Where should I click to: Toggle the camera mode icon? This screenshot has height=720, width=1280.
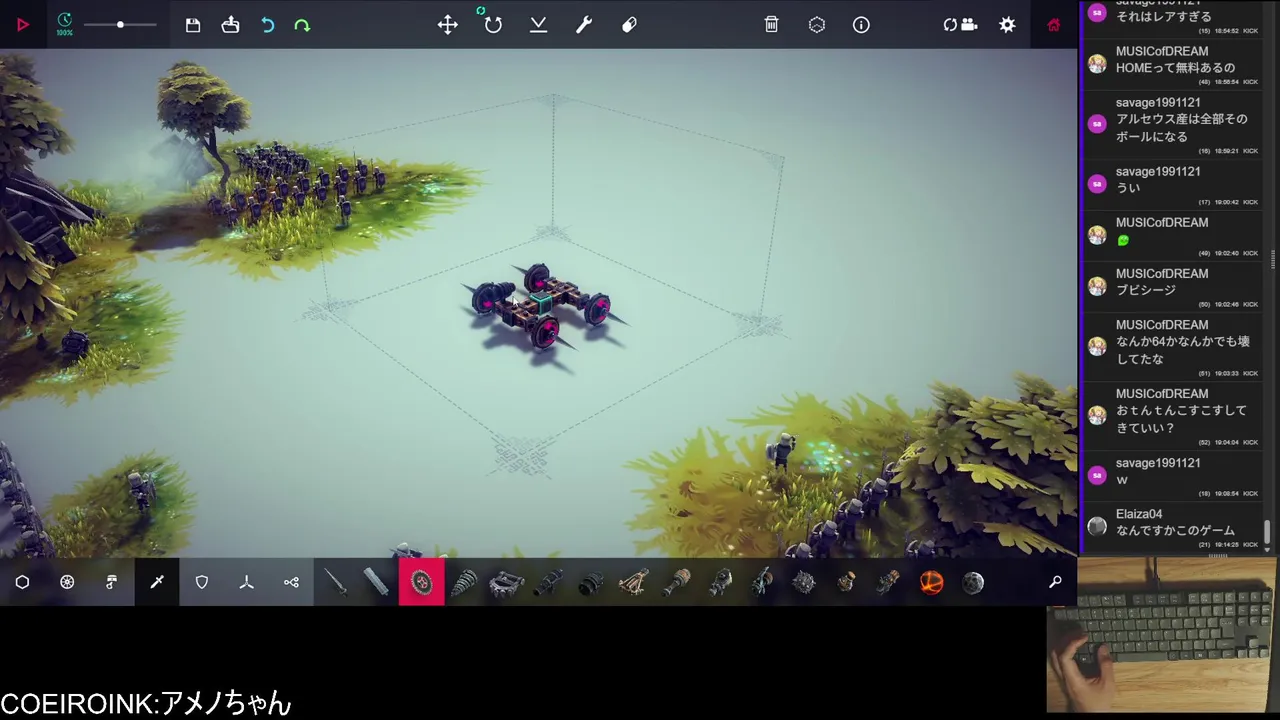960,25
